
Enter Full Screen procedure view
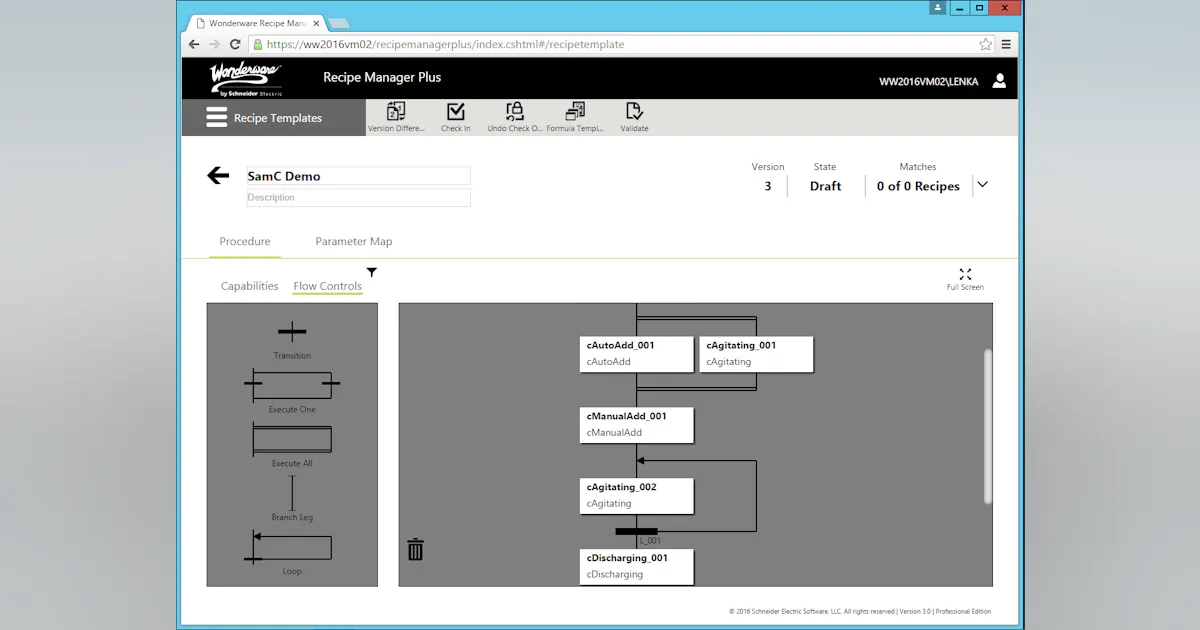point(965,279)
